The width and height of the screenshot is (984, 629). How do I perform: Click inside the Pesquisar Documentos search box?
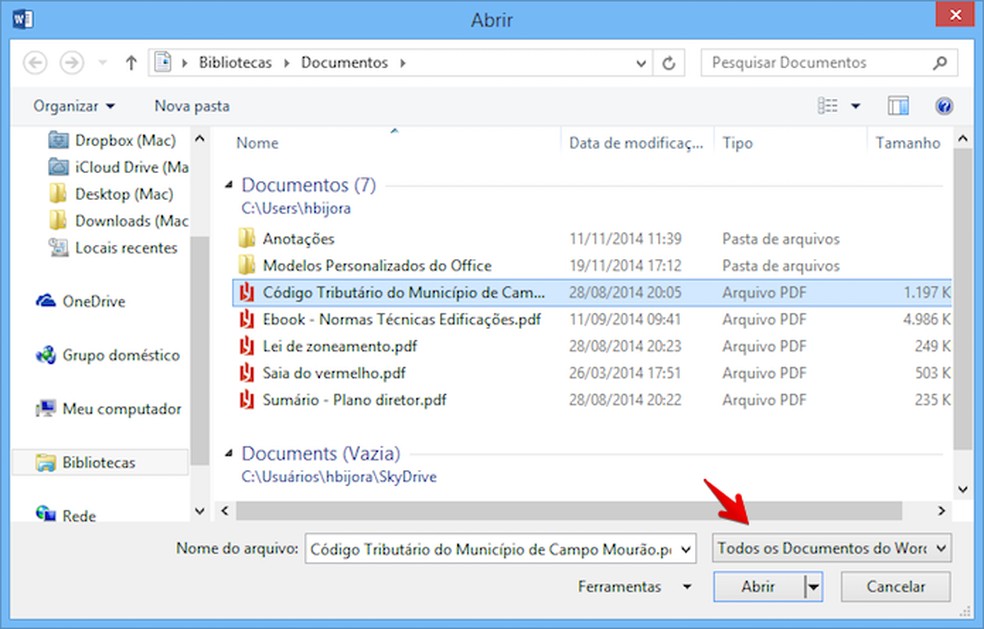(x=810, y=62)
